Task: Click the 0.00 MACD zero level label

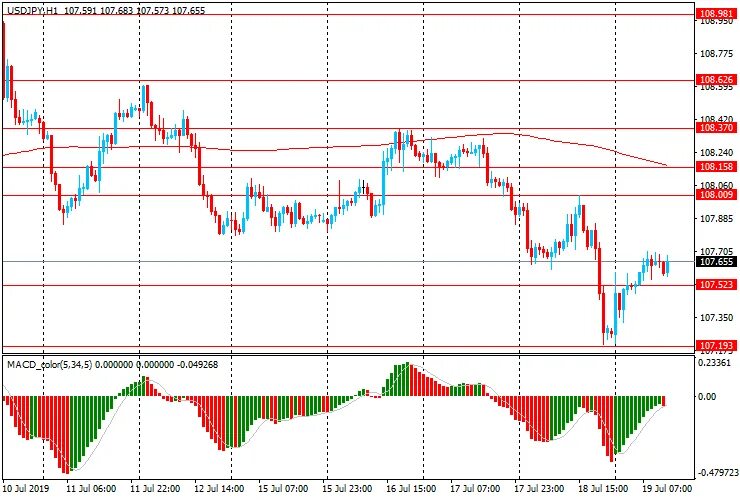Action: 707,397
